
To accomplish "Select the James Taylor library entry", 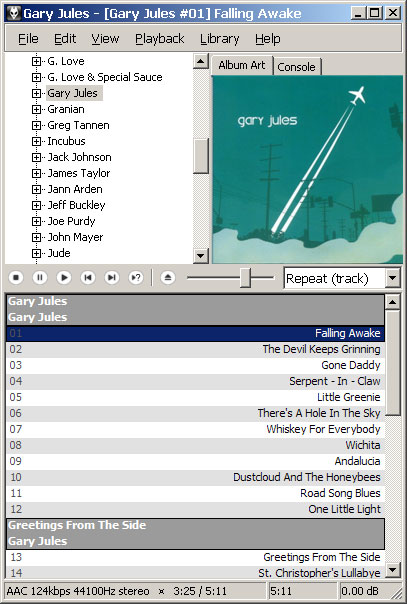I will click(x=79, y=173).
